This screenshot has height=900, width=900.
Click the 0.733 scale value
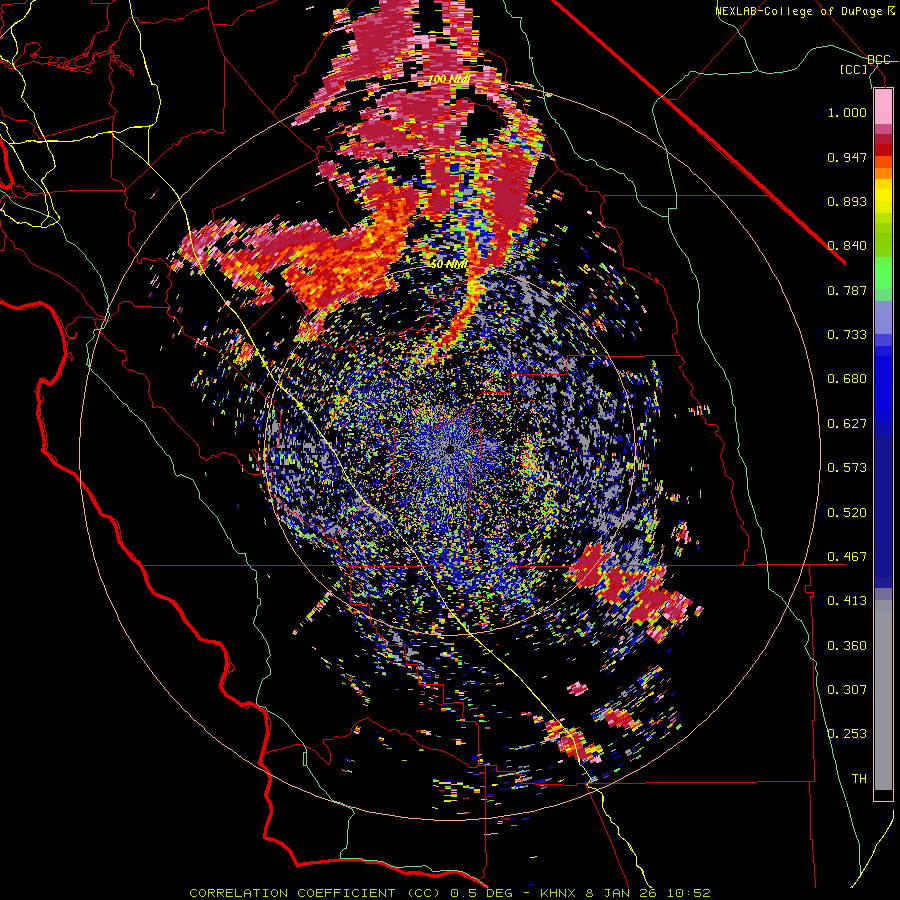click(847, 335)
